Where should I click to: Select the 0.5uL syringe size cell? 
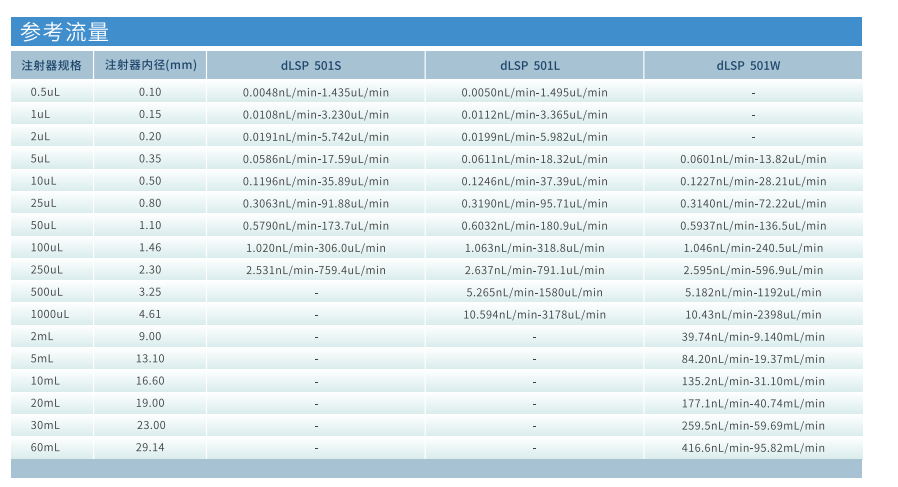coord(45,92)
